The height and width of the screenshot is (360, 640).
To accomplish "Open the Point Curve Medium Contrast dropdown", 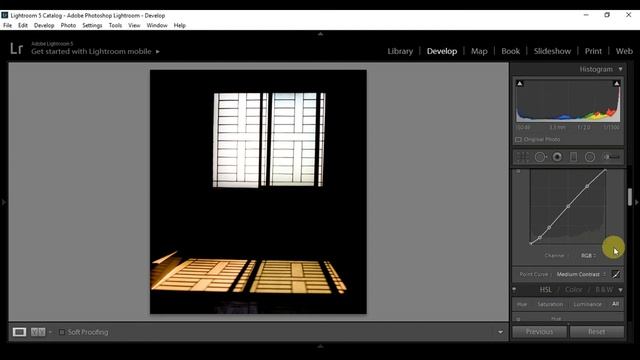I will click(x=581, y=274).
